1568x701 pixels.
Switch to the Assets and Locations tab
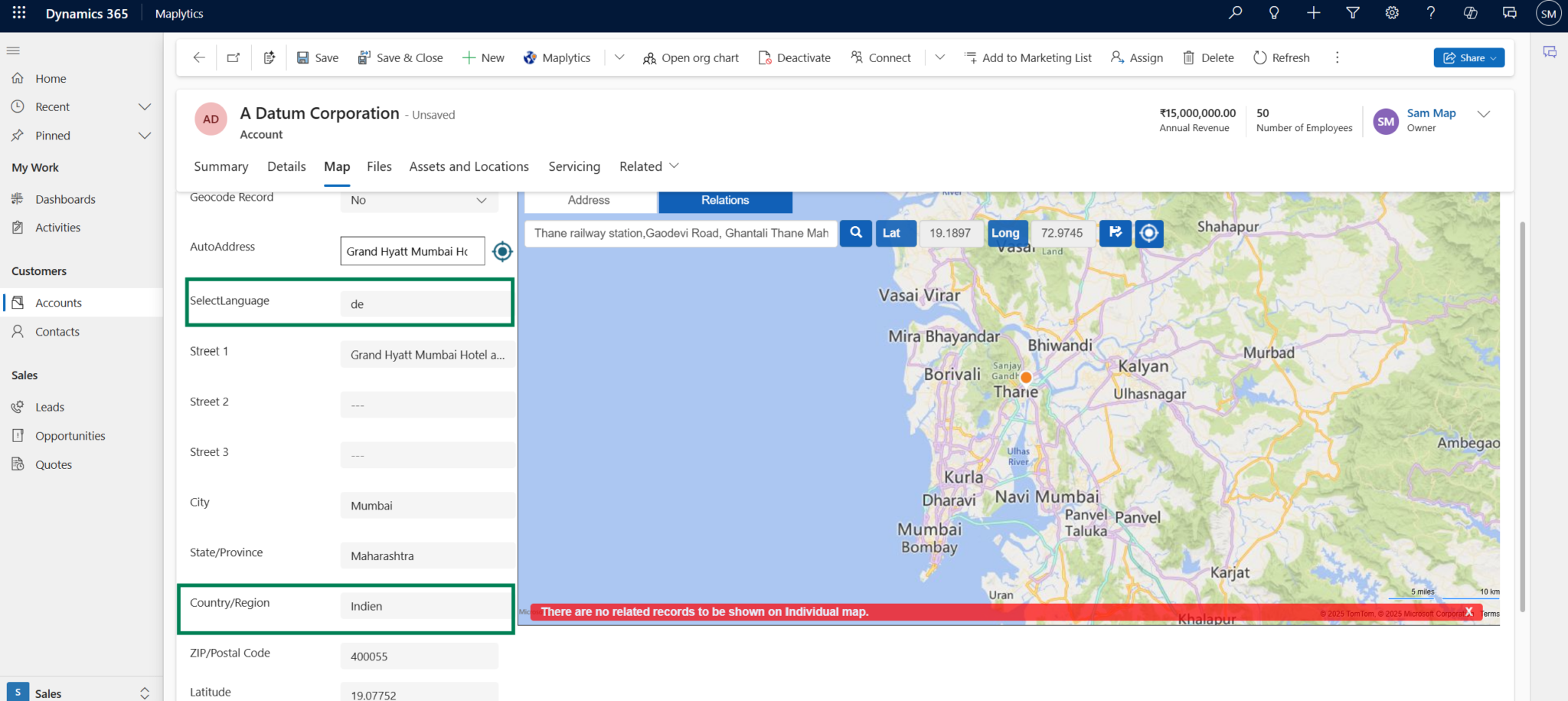click(x=469, y=166)
